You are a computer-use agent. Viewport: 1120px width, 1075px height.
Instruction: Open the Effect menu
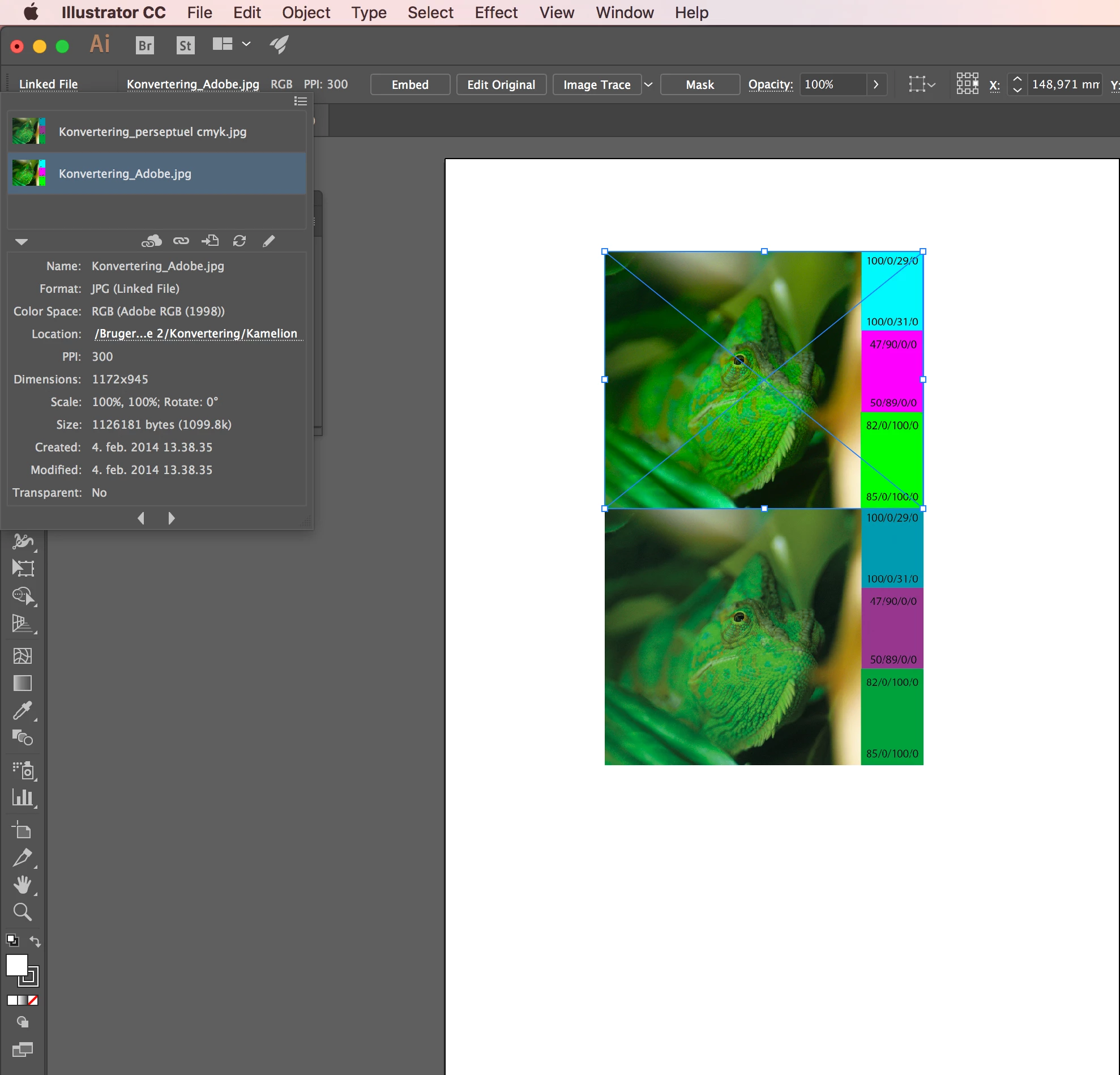[x=495, y=12]
